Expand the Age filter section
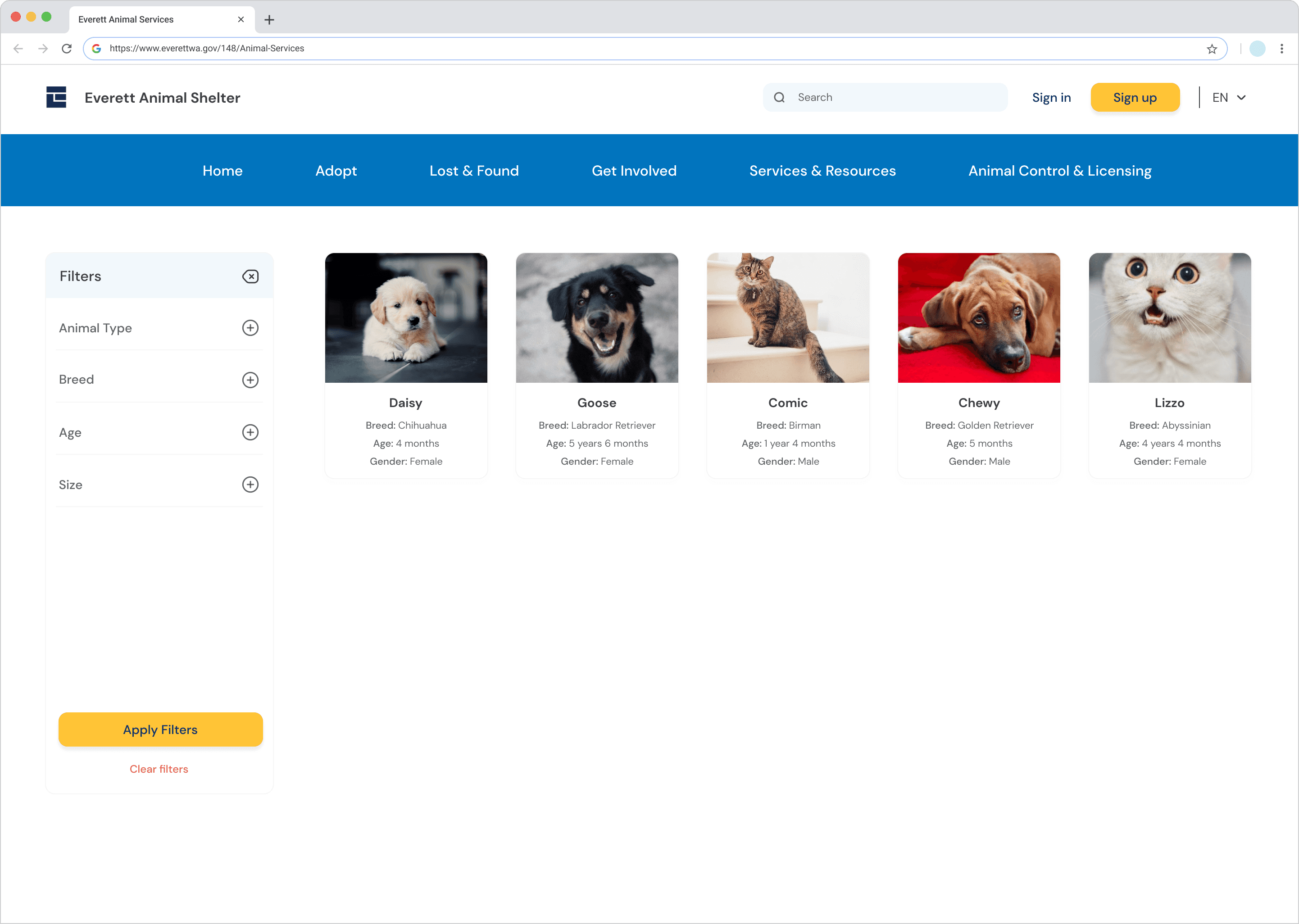Screen dimensions: 1299x924 (x=250, y=432)
